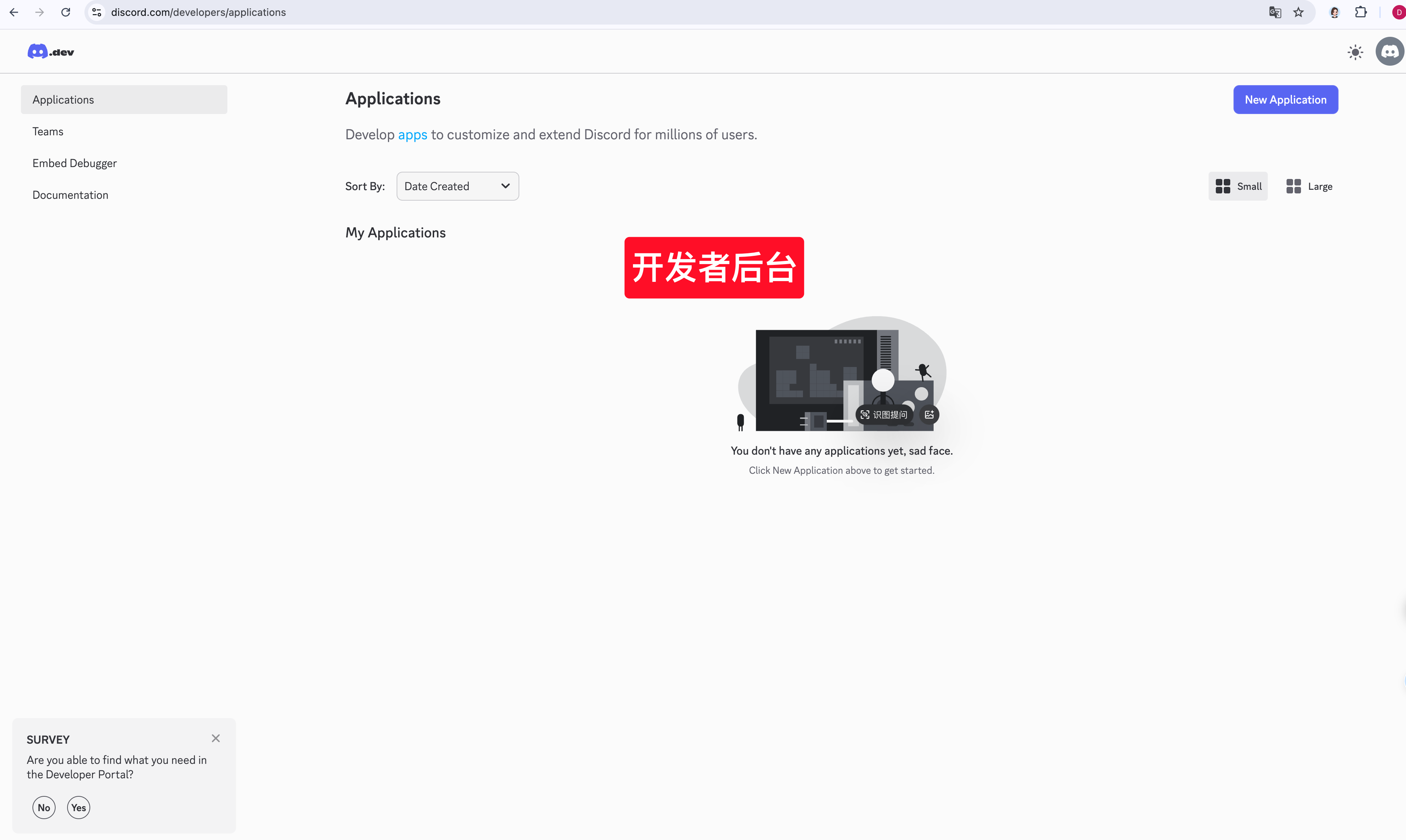Switch to Large grid view
The height and width of the screenshot is (840, 1406).
tap(1309, 186)
